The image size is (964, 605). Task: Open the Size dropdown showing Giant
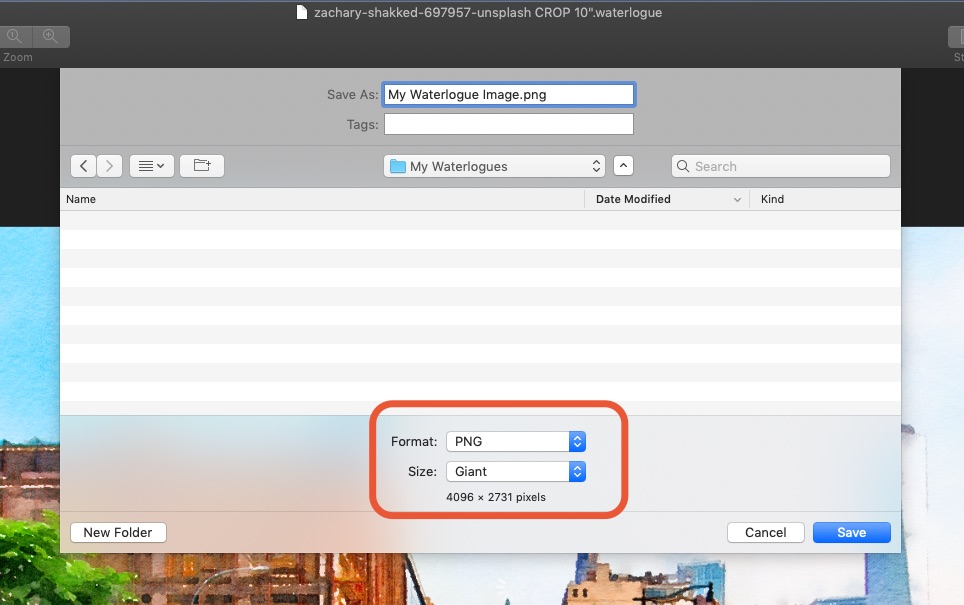pyautogui.click(x=515, y=471)
